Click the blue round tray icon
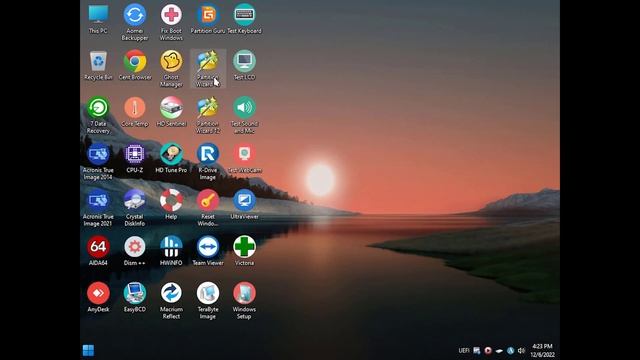Viewport: 640px width, 360px height. (510, 350)
